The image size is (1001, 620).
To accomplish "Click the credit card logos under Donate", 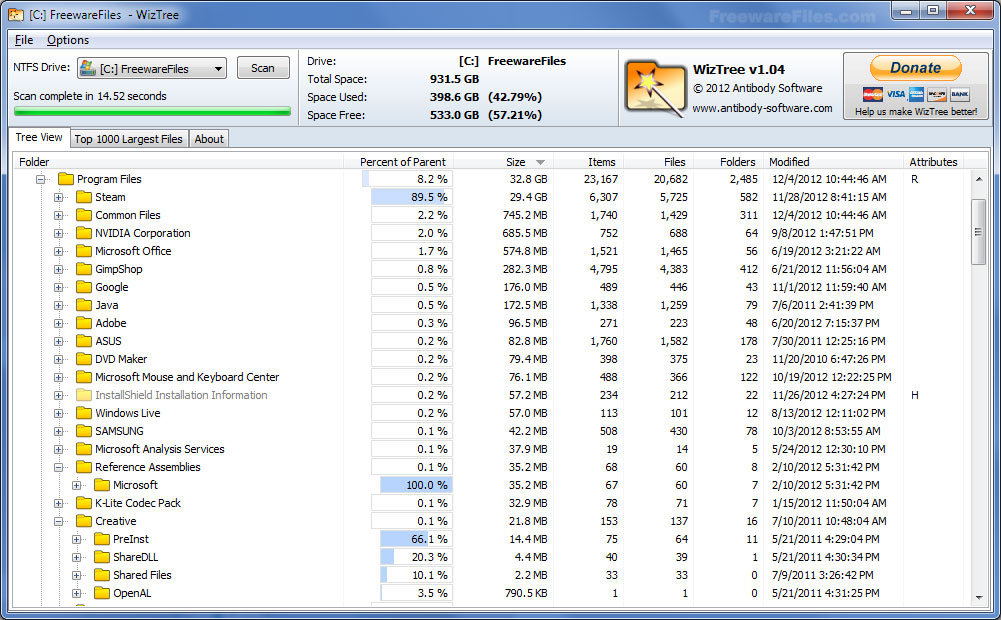I will click(915, 95).
